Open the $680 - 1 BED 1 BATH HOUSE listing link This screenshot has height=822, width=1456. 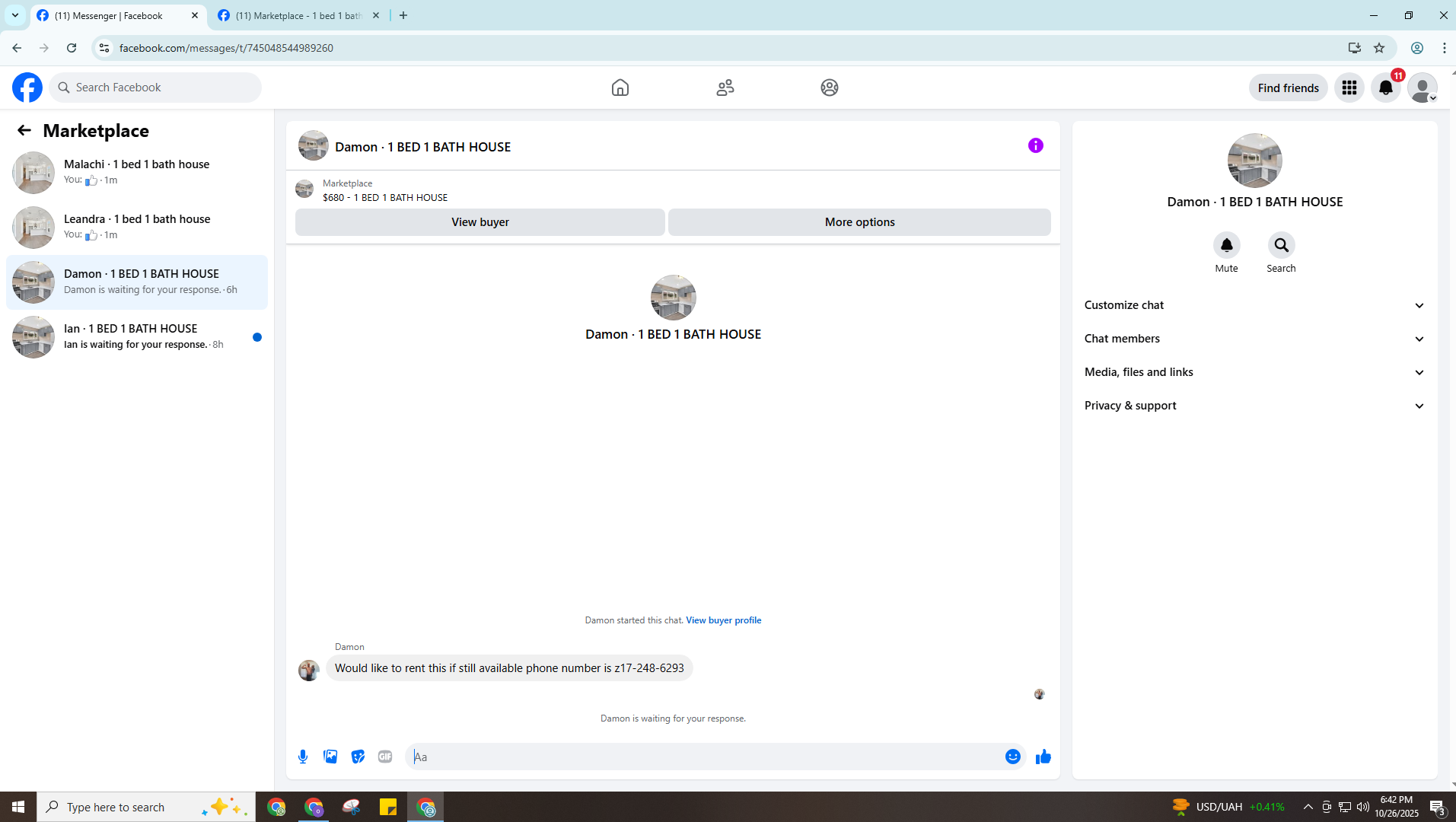pos(385,197)
